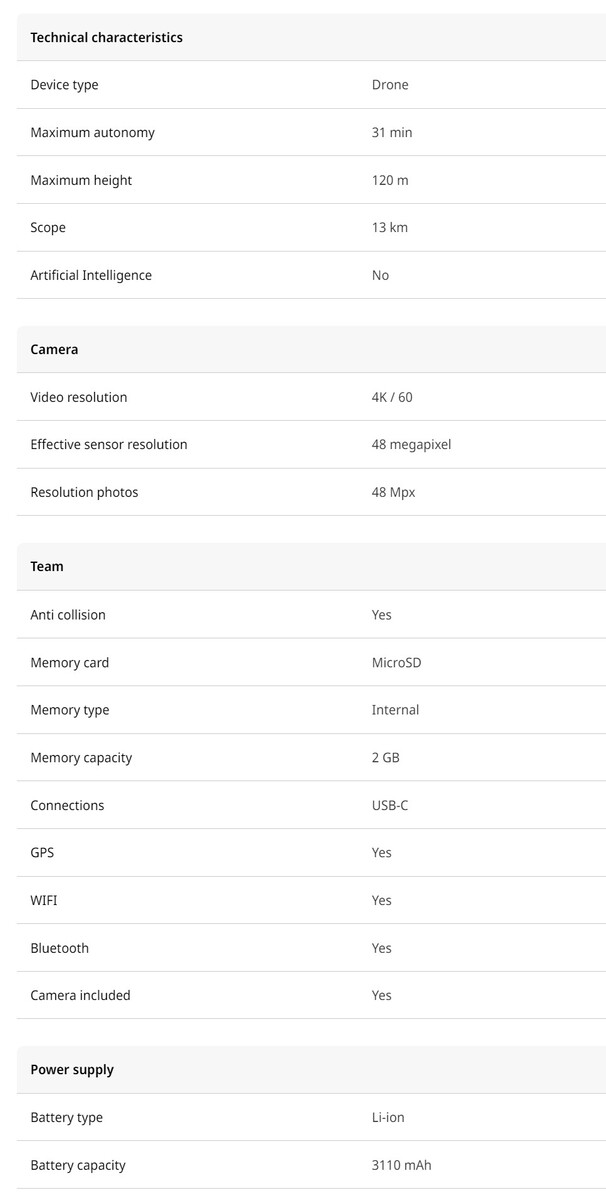Select the Power supply section header
This screenshot has width=606, height=1200.
point(72,1069)
